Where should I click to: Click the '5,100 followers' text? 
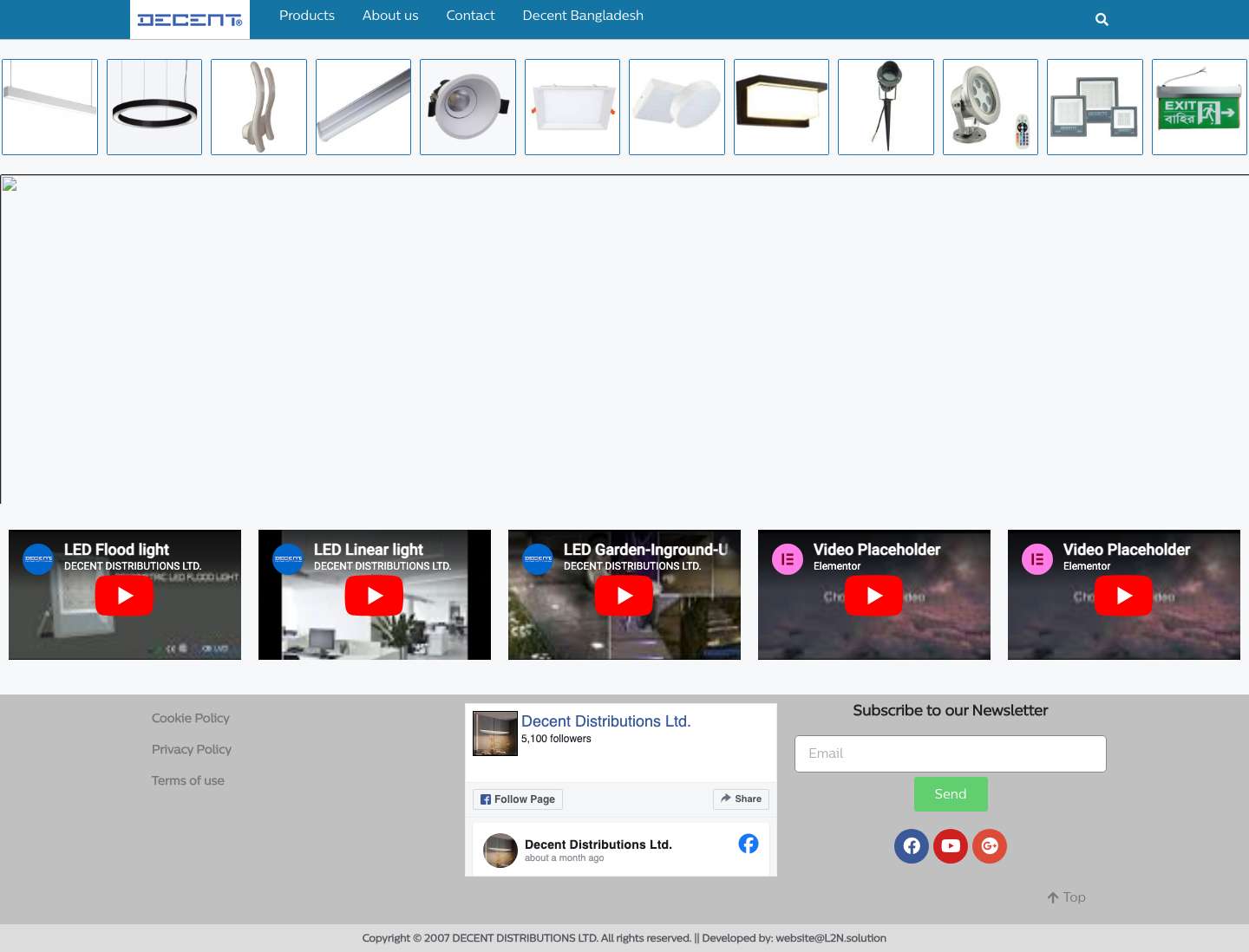[556, 739]
